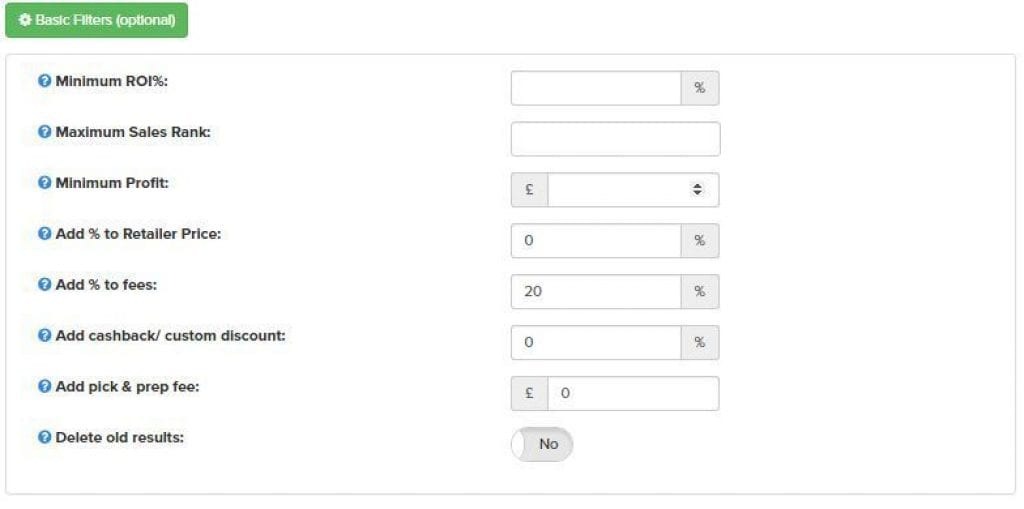
Task: Click help icon beside Add % to Retailer Price
Action: click(44, 234)
